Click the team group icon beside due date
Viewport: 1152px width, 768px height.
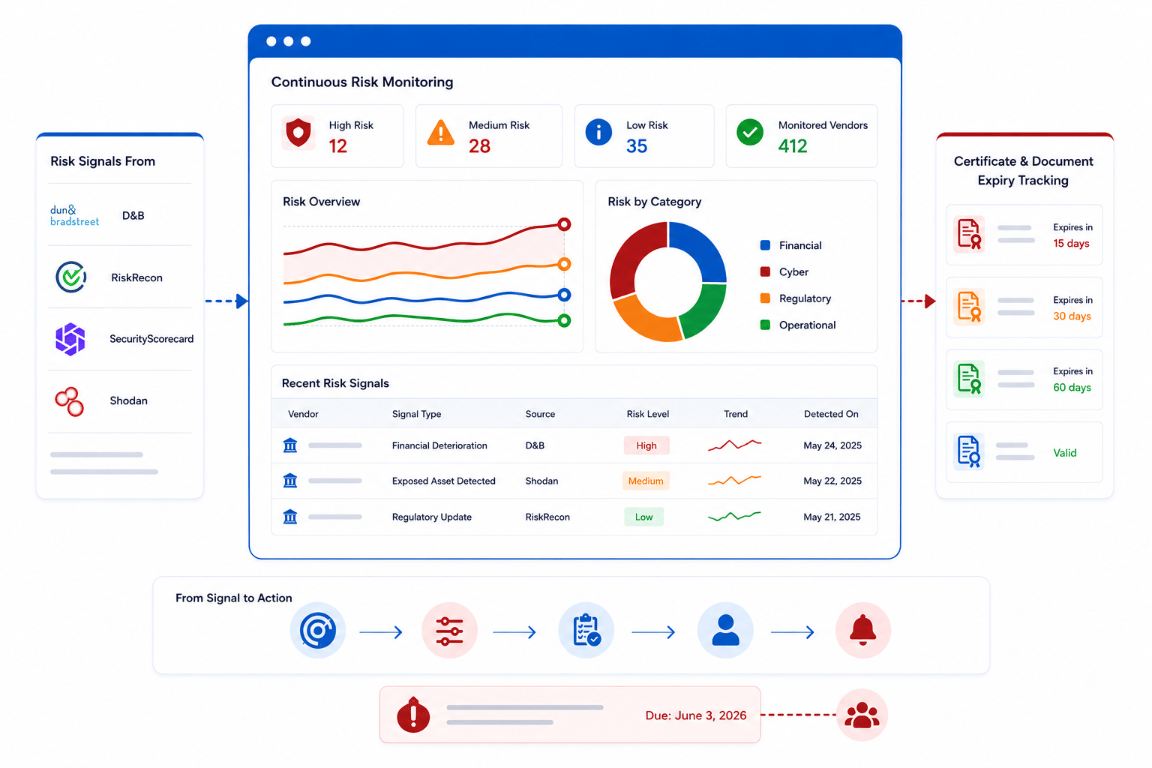(x=862, y=714)
